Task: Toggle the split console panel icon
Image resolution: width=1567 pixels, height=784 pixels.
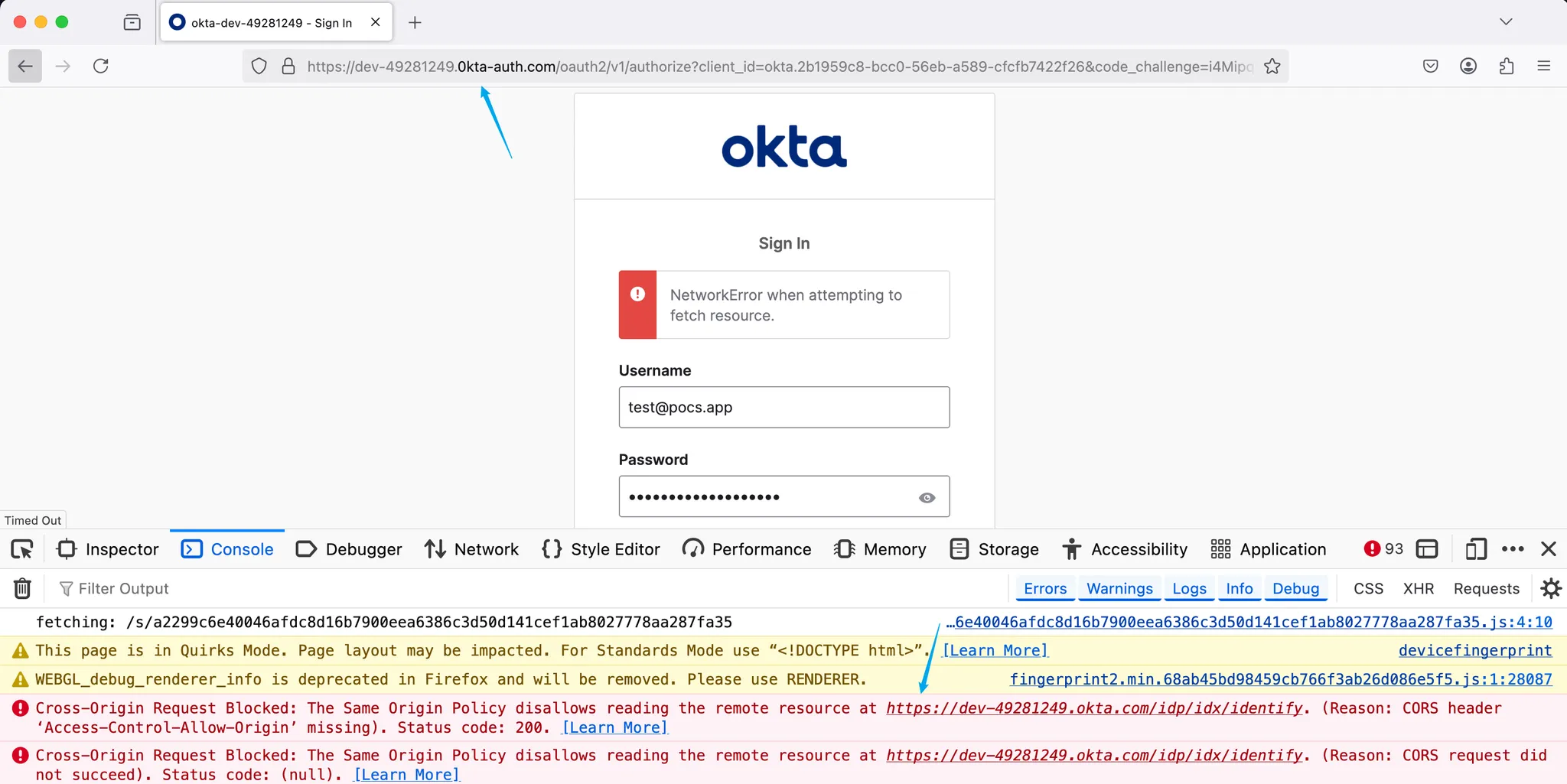Action: 1427,549
